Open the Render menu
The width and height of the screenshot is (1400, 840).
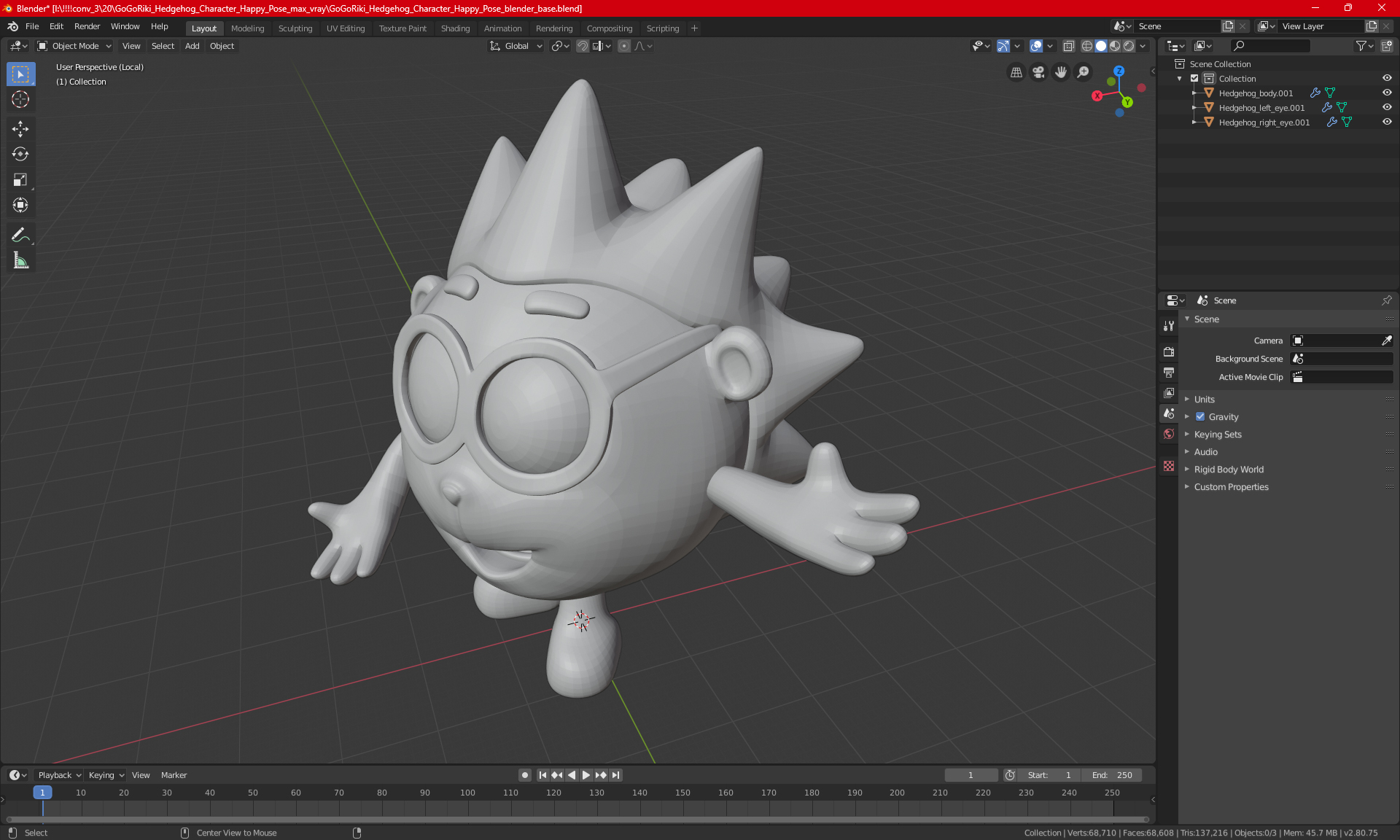tap(87, 26)
